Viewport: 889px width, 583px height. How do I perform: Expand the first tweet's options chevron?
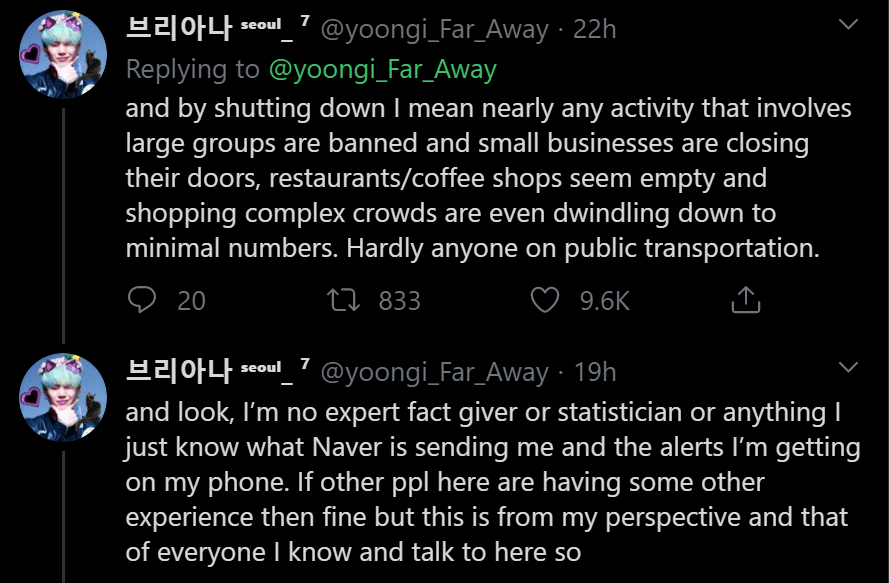click(x=848, y=24)
